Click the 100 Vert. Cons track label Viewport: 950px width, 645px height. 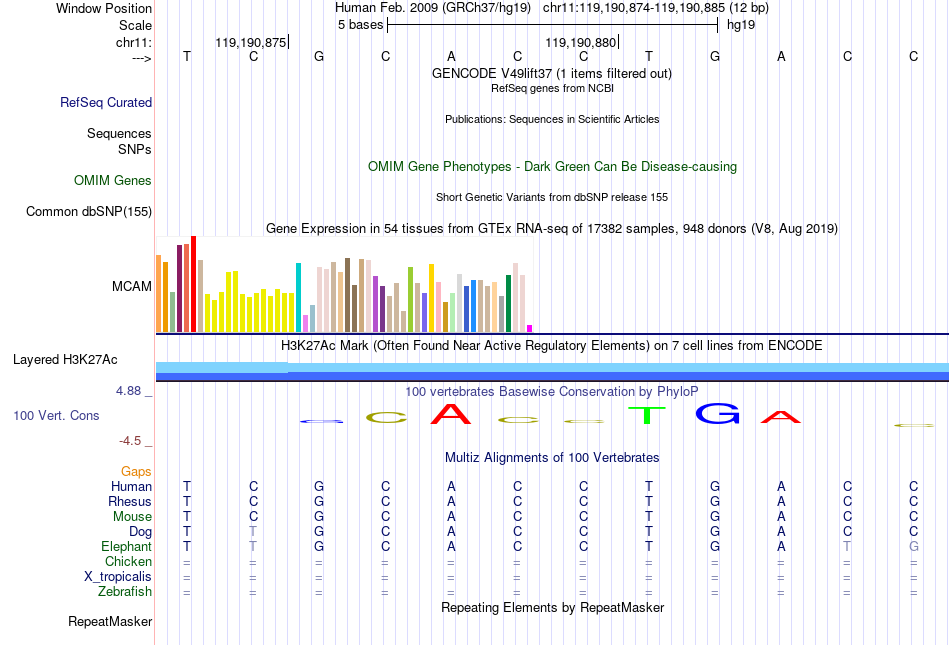click(56, 415)
